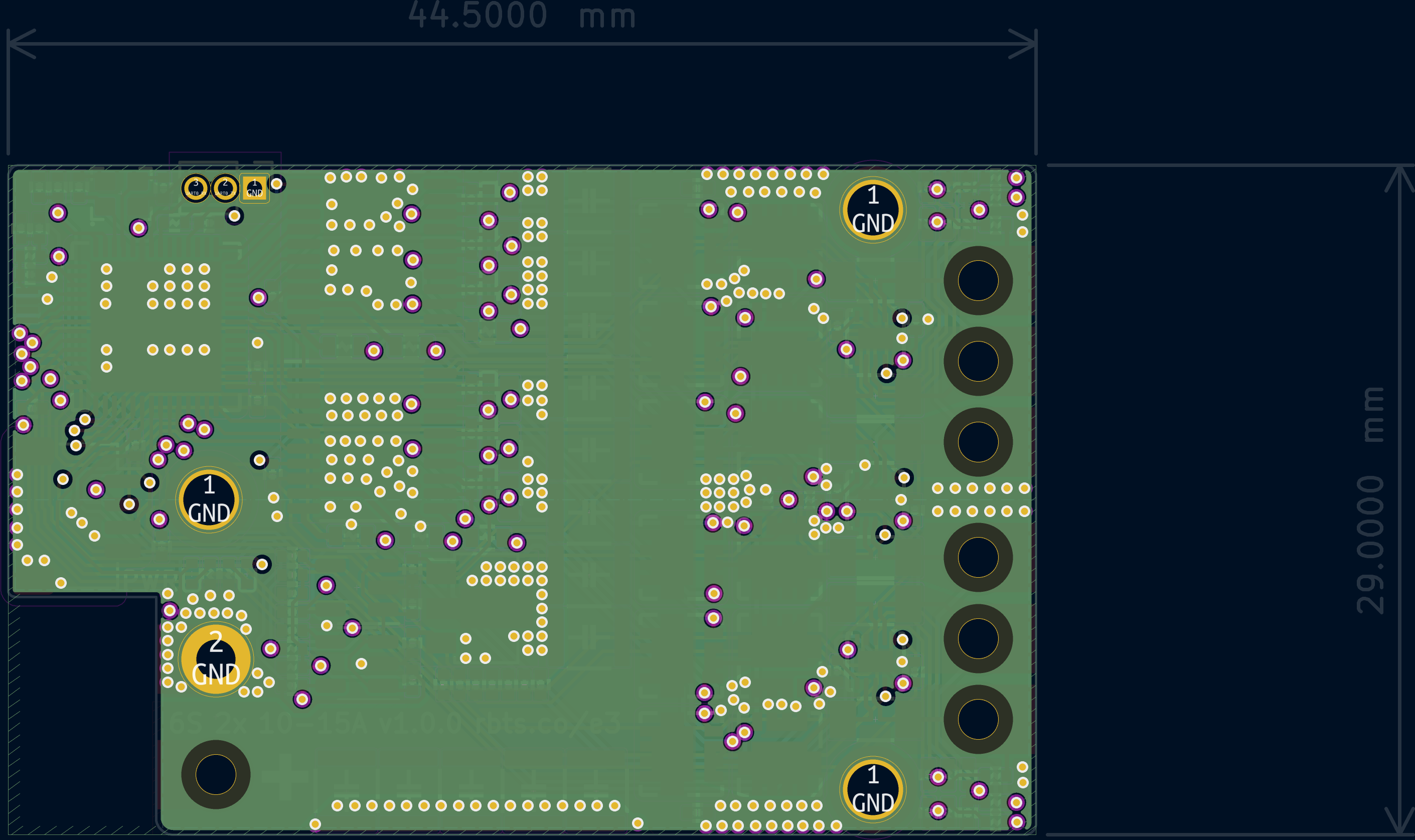Select via right of square GND header pad
Screen dimensions: 1415x840
(x=277, y=184)
